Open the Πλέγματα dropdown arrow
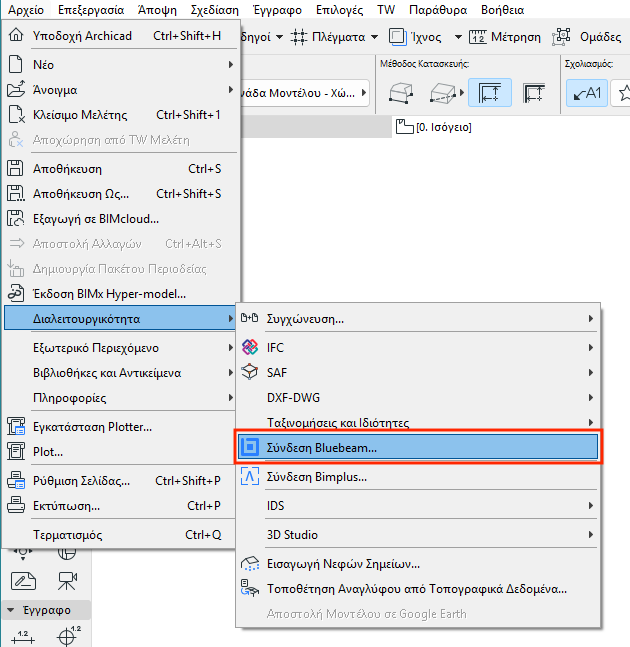 coord(374,37)
